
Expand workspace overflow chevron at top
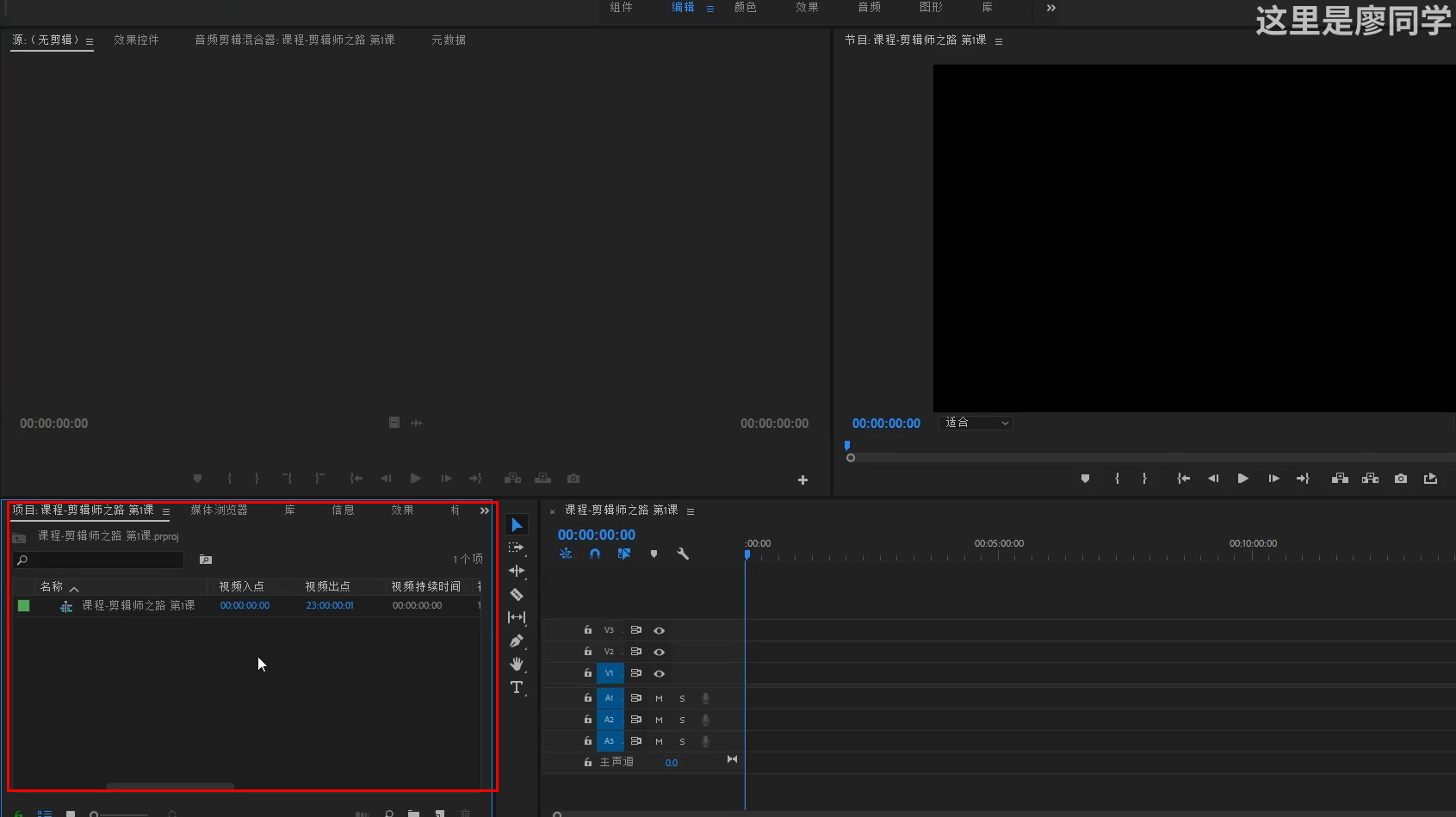pyautogui.click(x=1050, y=8)
